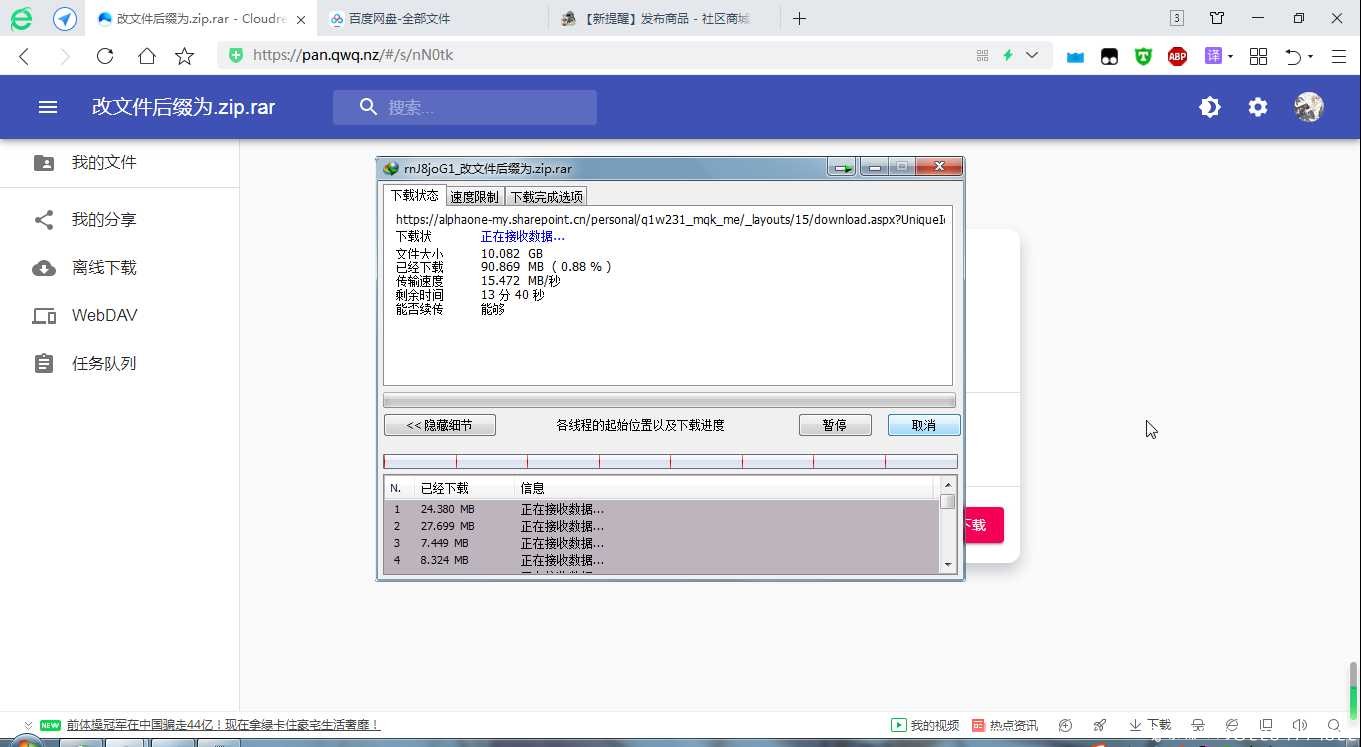The height and width of the screenshot is (747, 1361).
Task: Sort by the 信息 column header
Action: click(725, 488)
